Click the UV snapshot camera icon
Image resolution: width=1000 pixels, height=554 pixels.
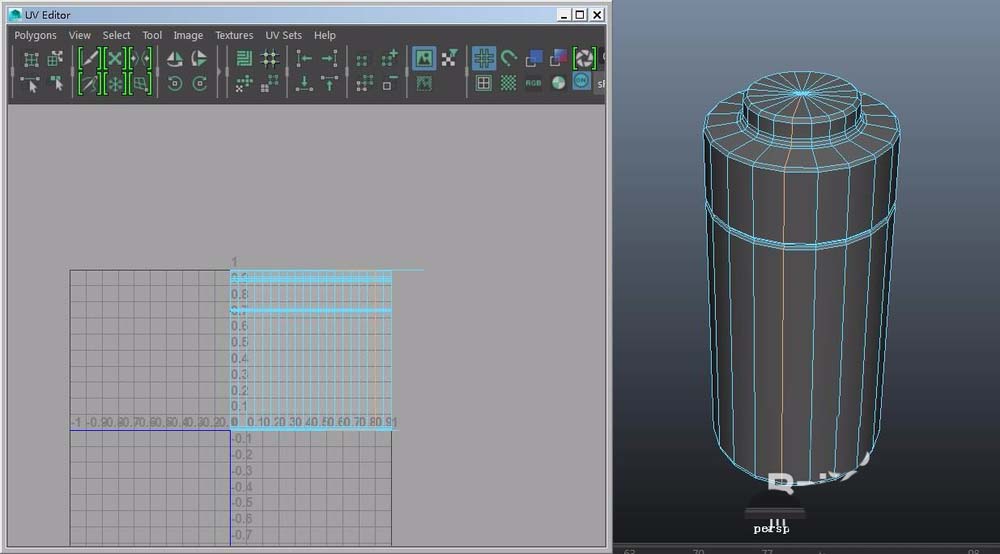point(584,59)
